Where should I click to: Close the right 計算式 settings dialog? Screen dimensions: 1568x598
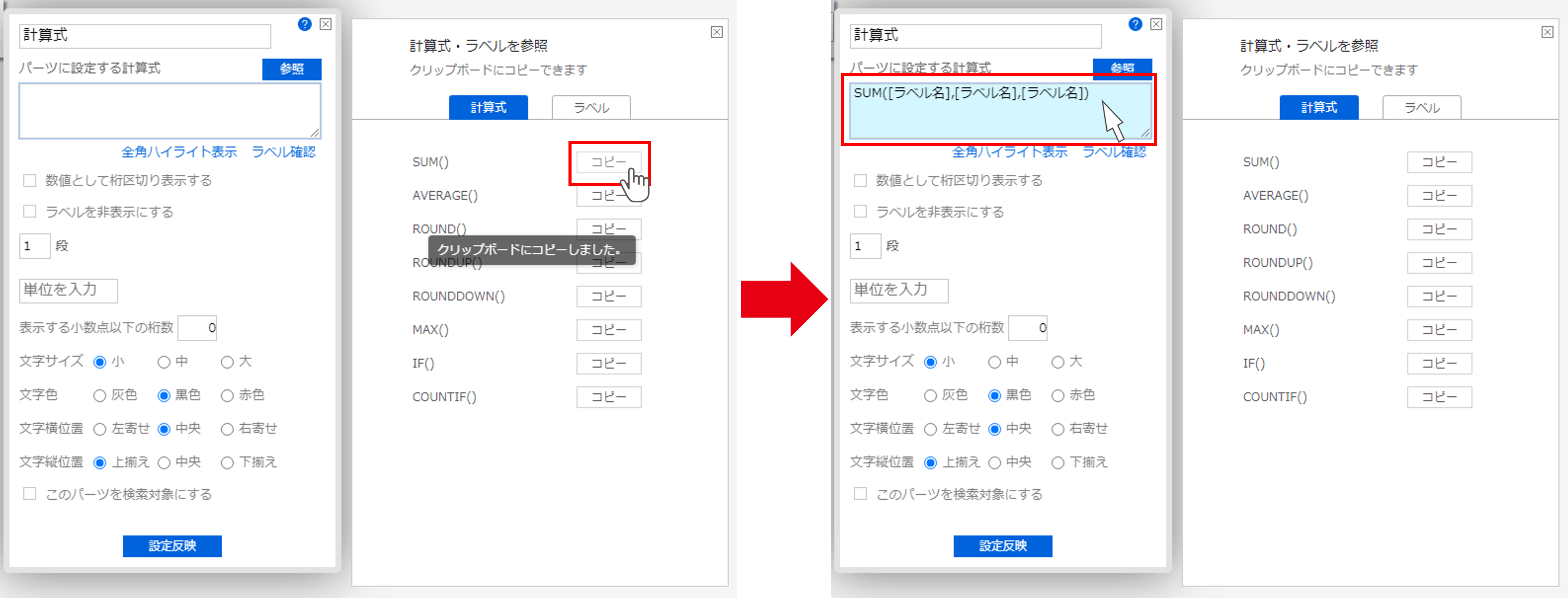(x=1156, y=24)
